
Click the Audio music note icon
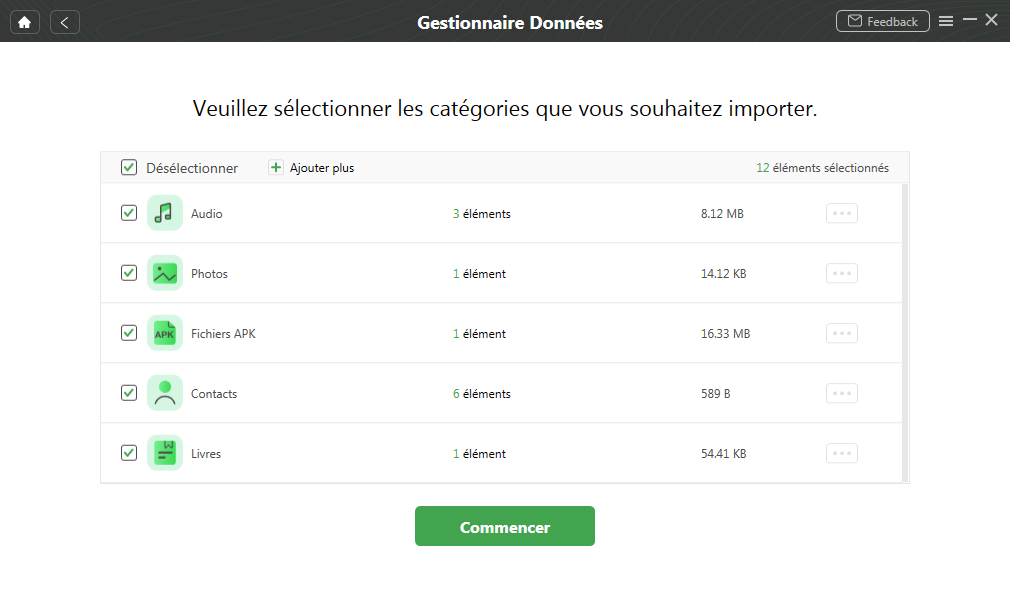point(165,213)
